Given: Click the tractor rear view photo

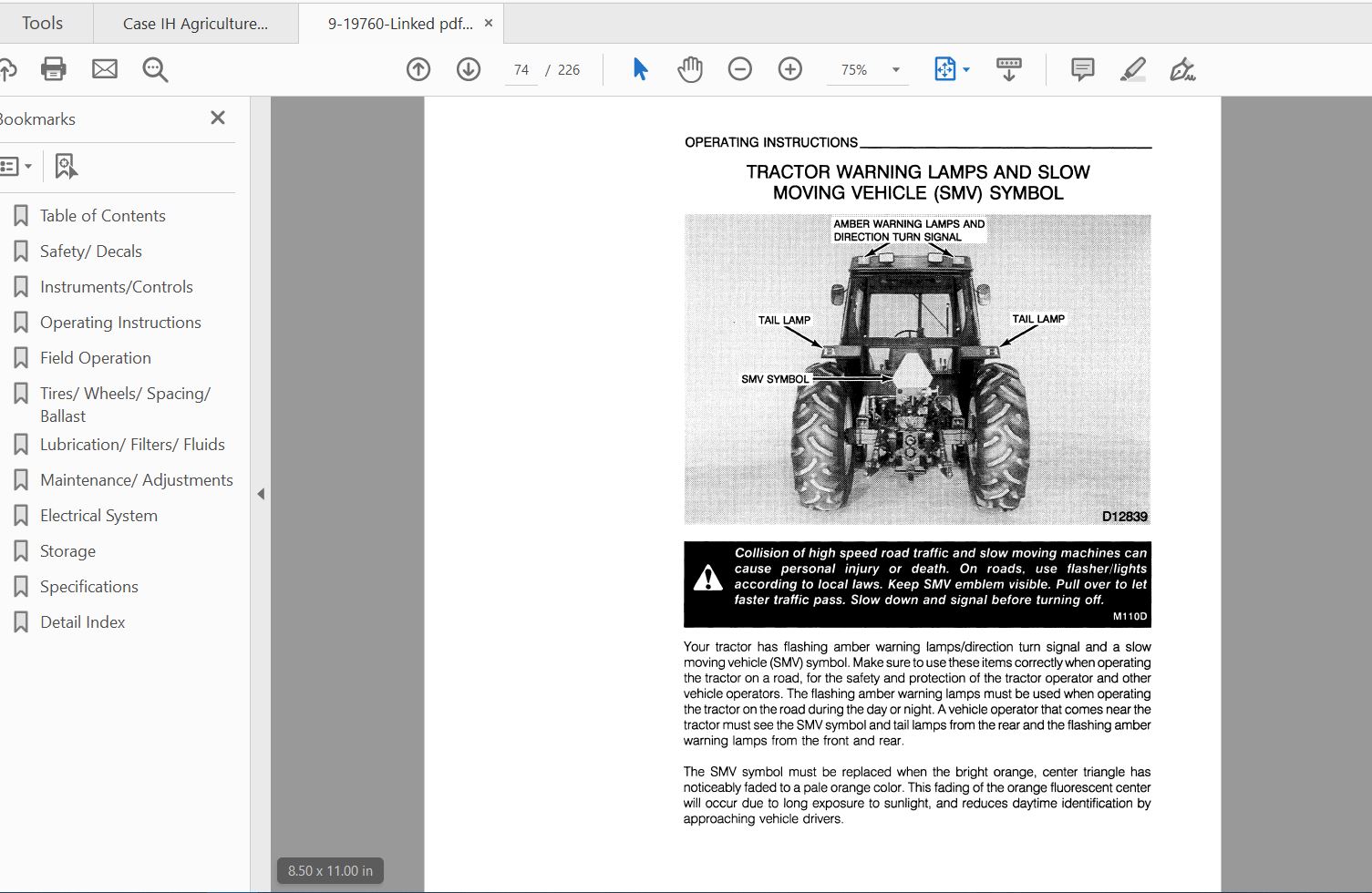Looking at the screenshot, I should (x=917, y=369).
